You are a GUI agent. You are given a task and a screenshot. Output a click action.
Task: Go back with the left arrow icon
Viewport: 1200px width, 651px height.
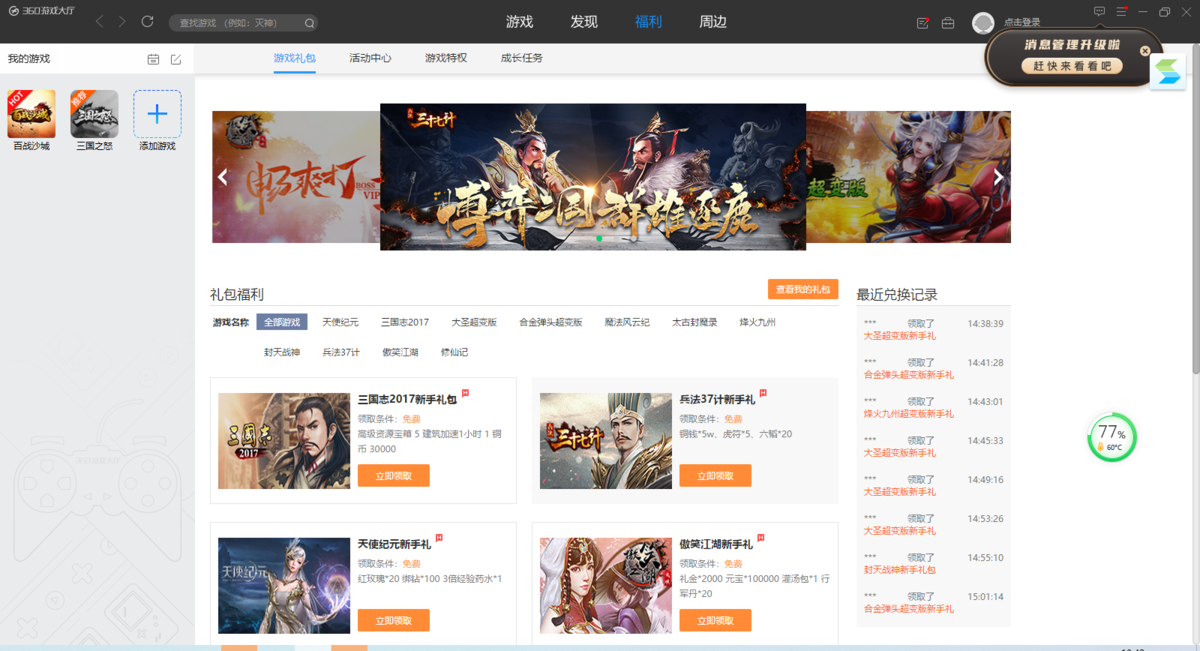click(x=100, y=22)
